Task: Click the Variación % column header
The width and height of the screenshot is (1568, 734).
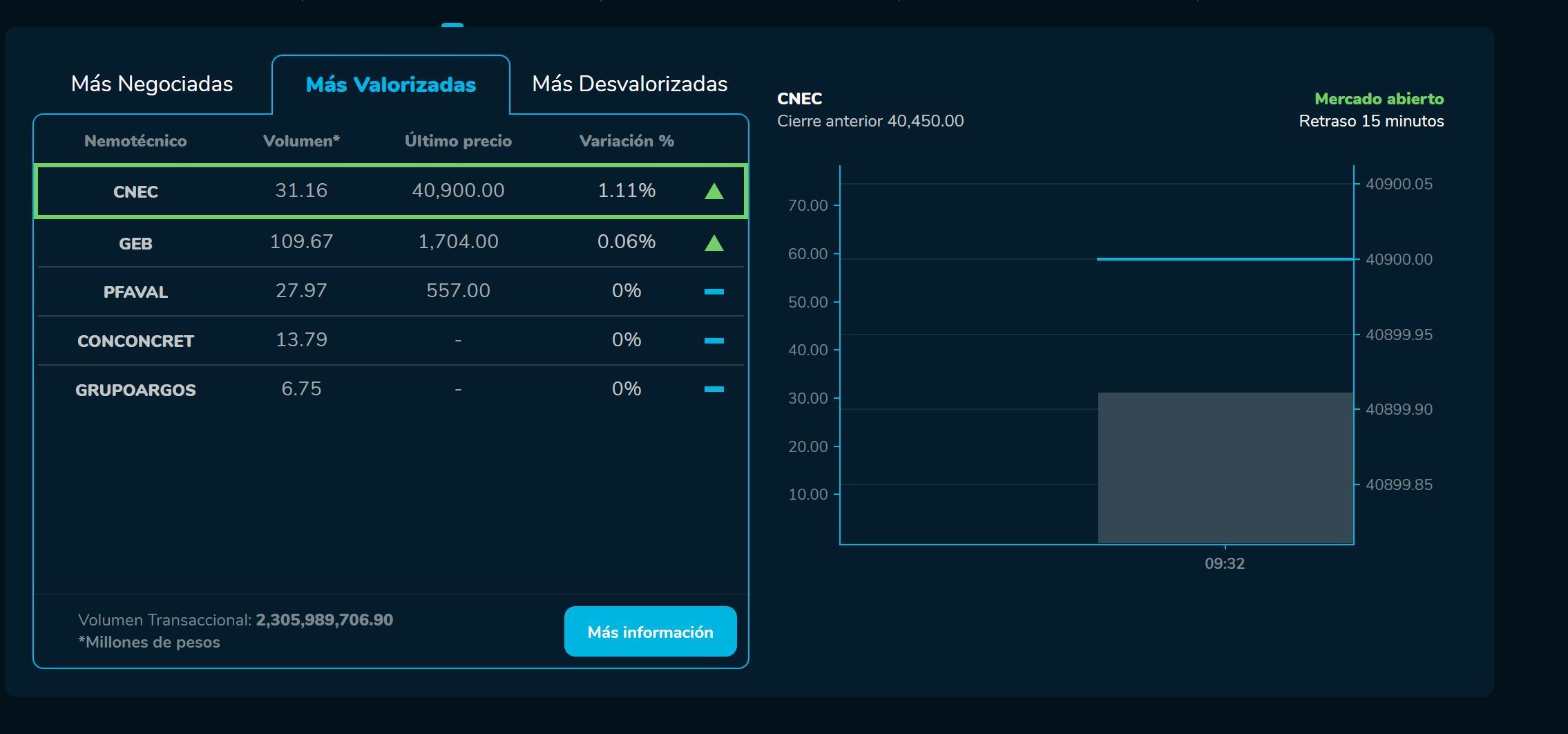Action: [x=627, y=141]
